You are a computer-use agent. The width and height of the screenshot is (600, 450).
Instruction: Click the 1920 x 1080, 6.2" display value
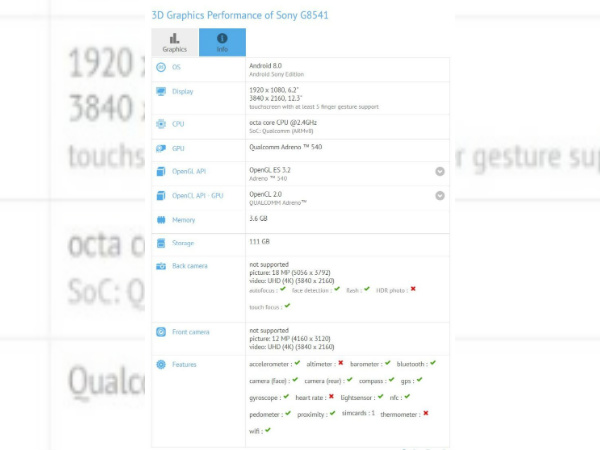(x=274, y=90)
